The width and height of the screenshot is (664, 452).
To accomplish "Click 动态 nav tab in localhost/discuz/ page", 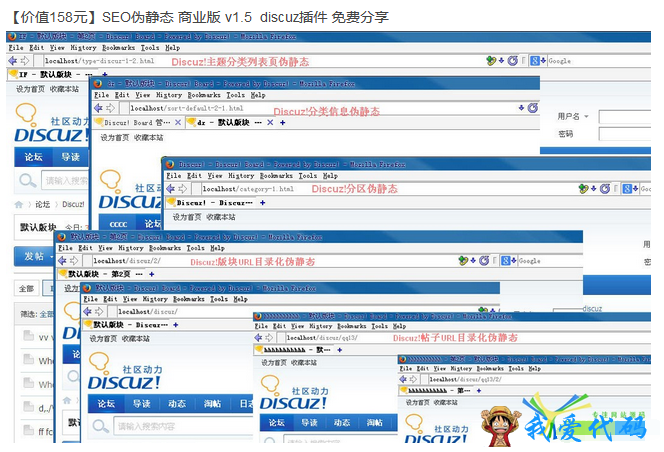I will pos(177,404).
